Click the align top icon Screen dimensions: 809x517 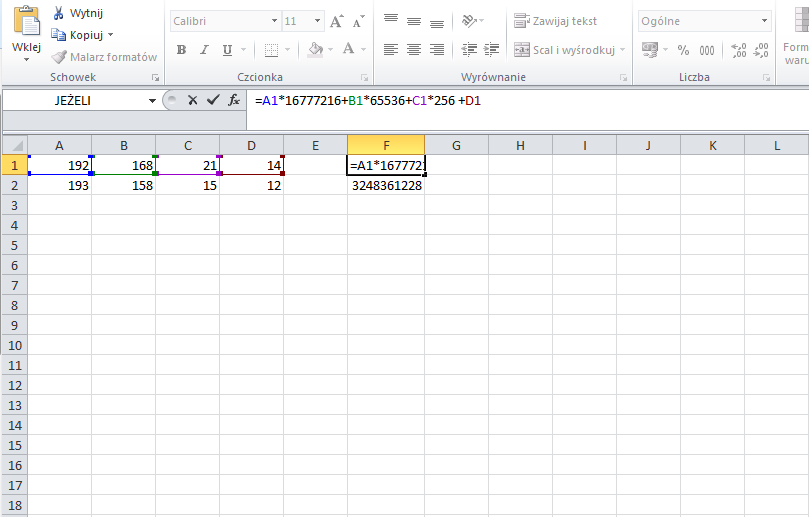pyautogui.click(x=391, y=21)
